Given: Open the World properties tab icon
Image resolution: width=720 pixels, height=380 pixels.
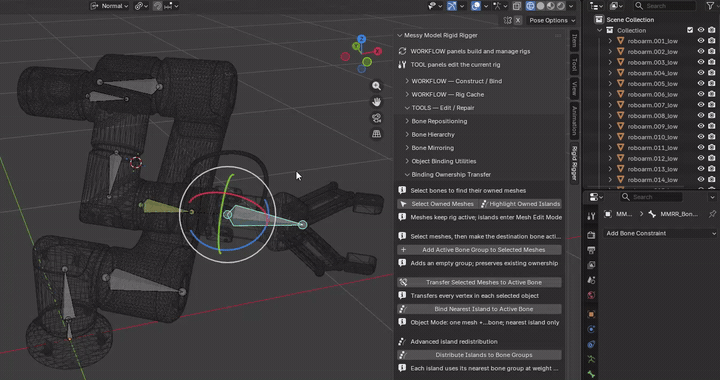Looking at the screenshot, I should click(591, 295).
